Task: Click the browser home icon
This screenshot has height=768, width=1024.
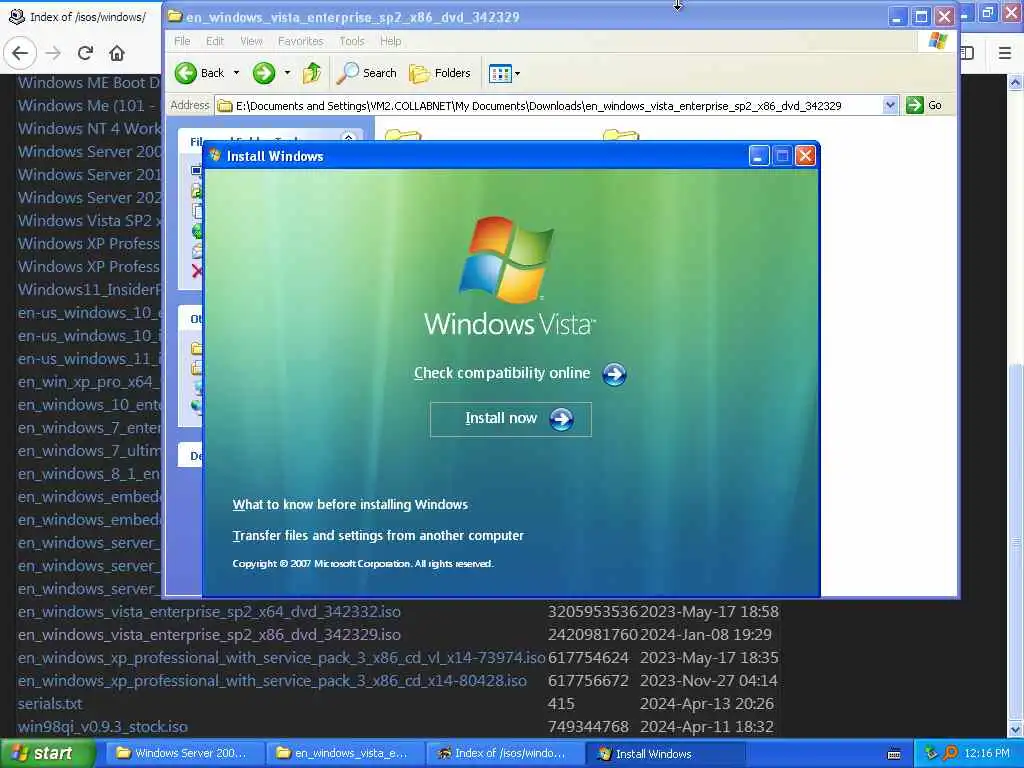Action: [117, 53]
